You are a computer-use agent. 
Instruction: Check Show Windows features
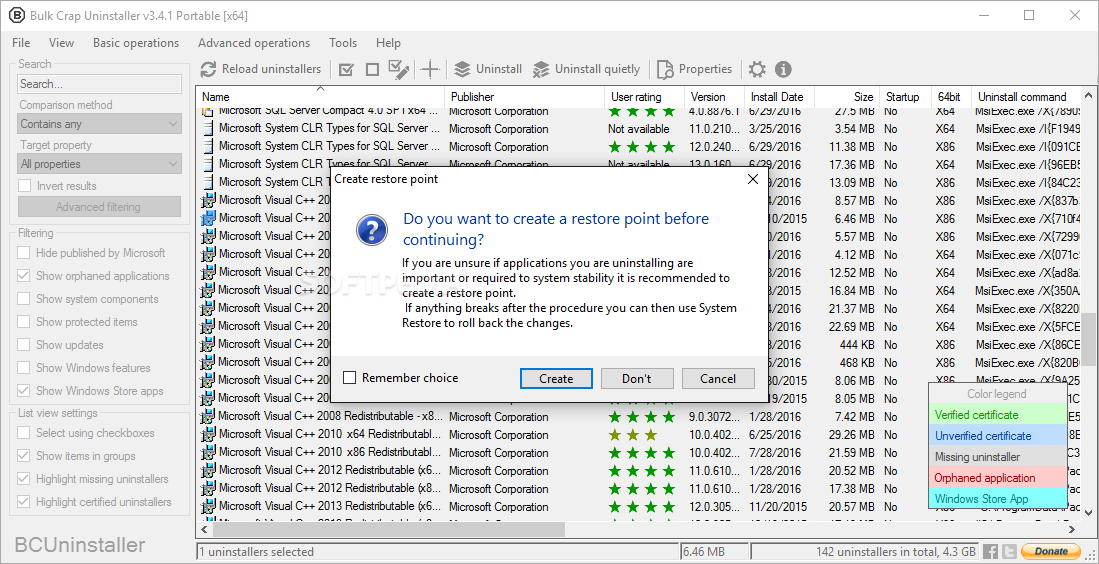pos(24,368)
